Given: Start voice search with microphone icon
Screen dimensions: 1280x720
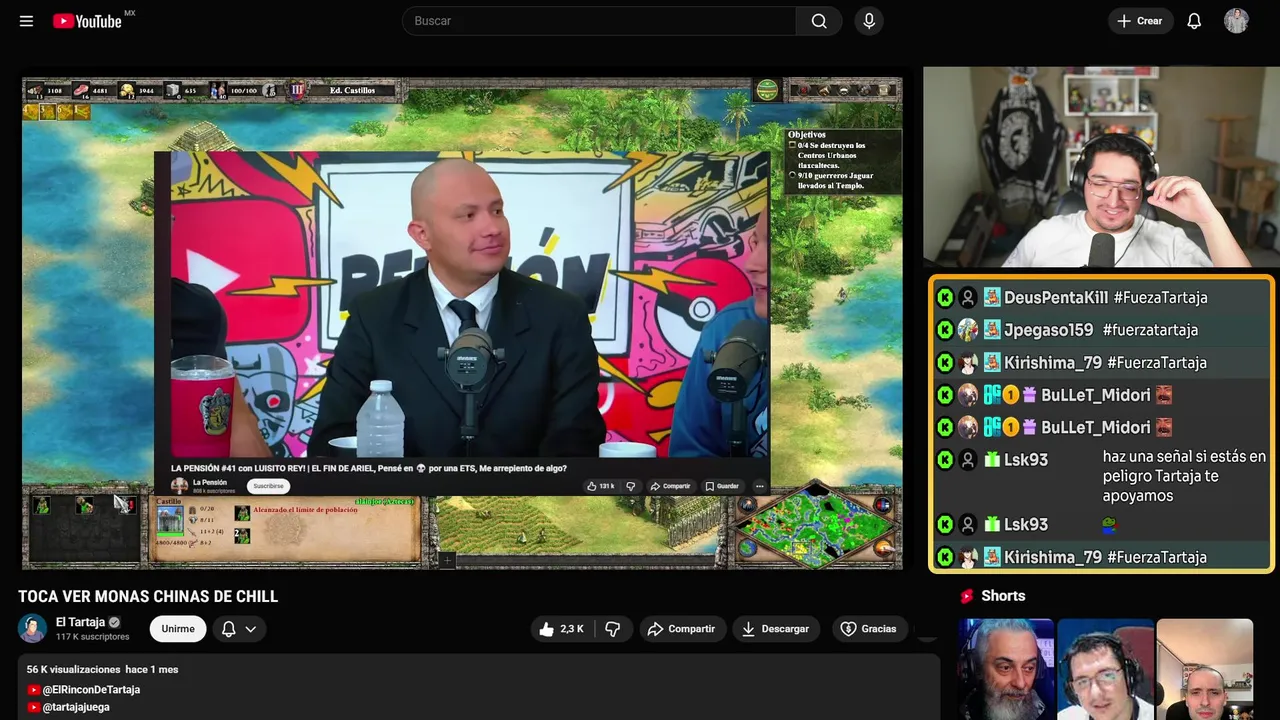Looking at the screenshot, I should tap(869, 21).
